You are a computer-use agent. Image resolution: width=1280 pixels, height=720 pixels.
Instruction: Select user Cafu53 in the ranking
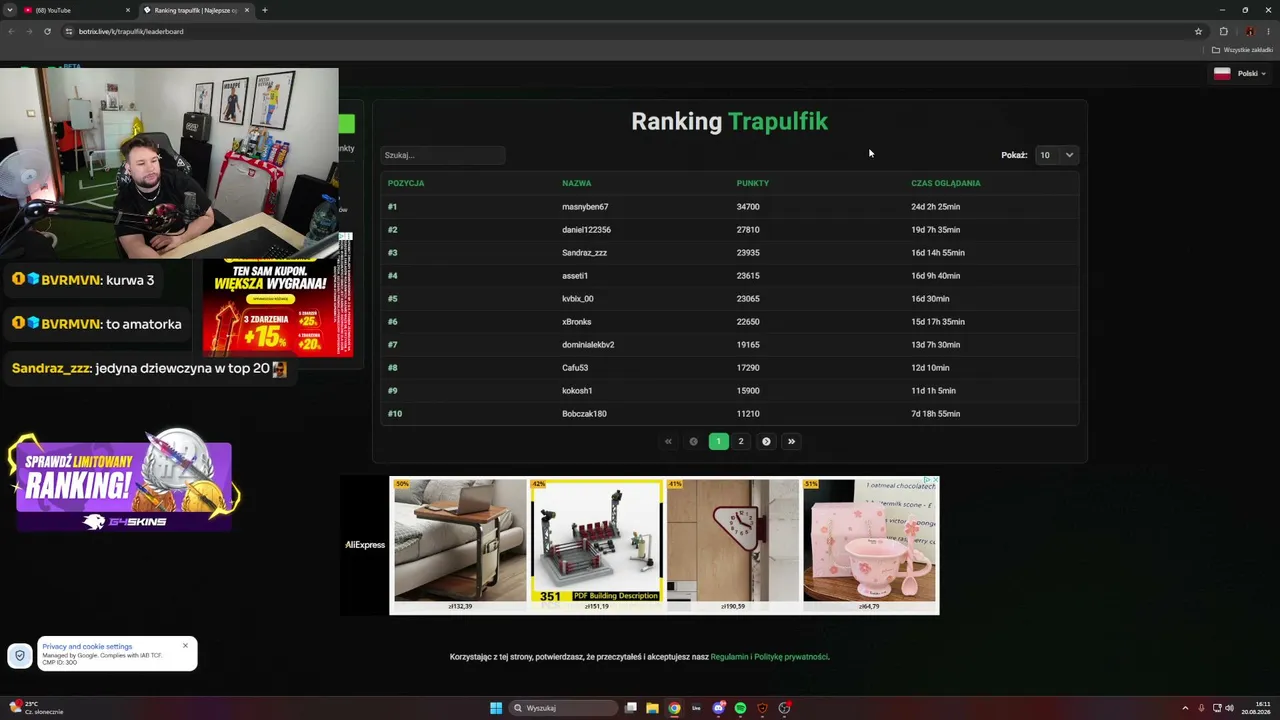coord(575,368)
